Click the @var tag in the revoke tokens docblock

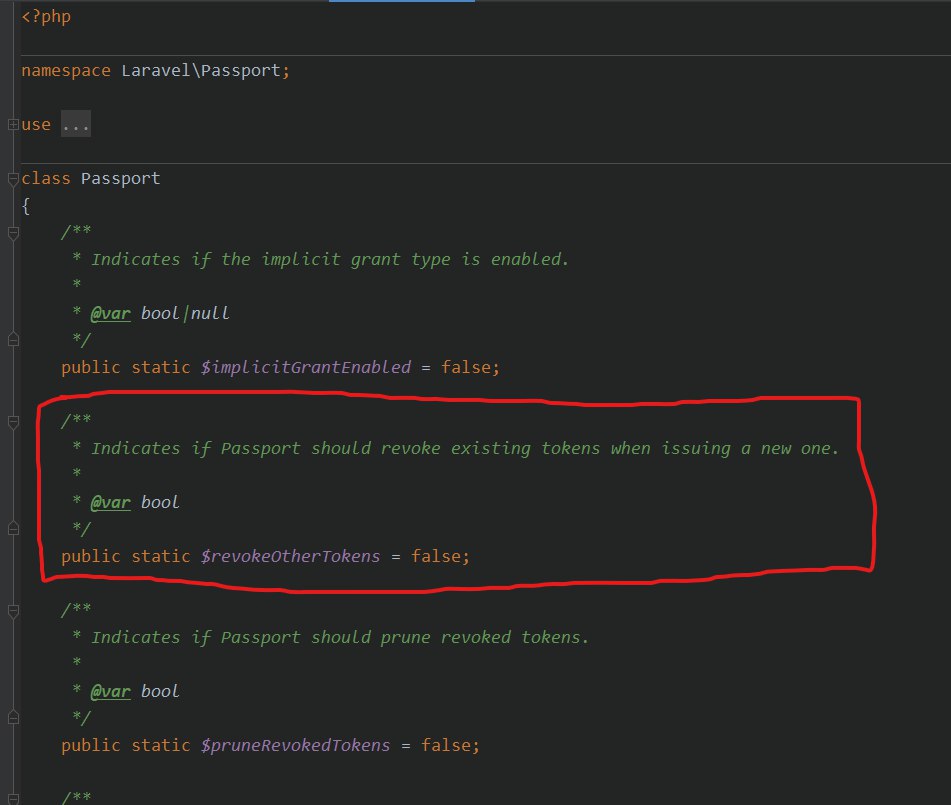(110, 502)
